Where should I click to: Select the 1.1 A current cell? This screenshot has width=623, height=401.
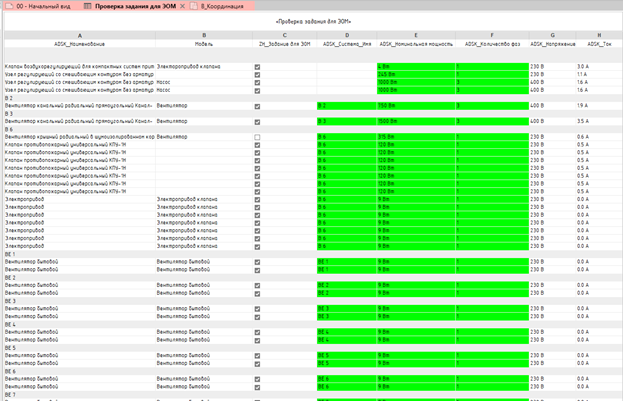click(599, 74)
